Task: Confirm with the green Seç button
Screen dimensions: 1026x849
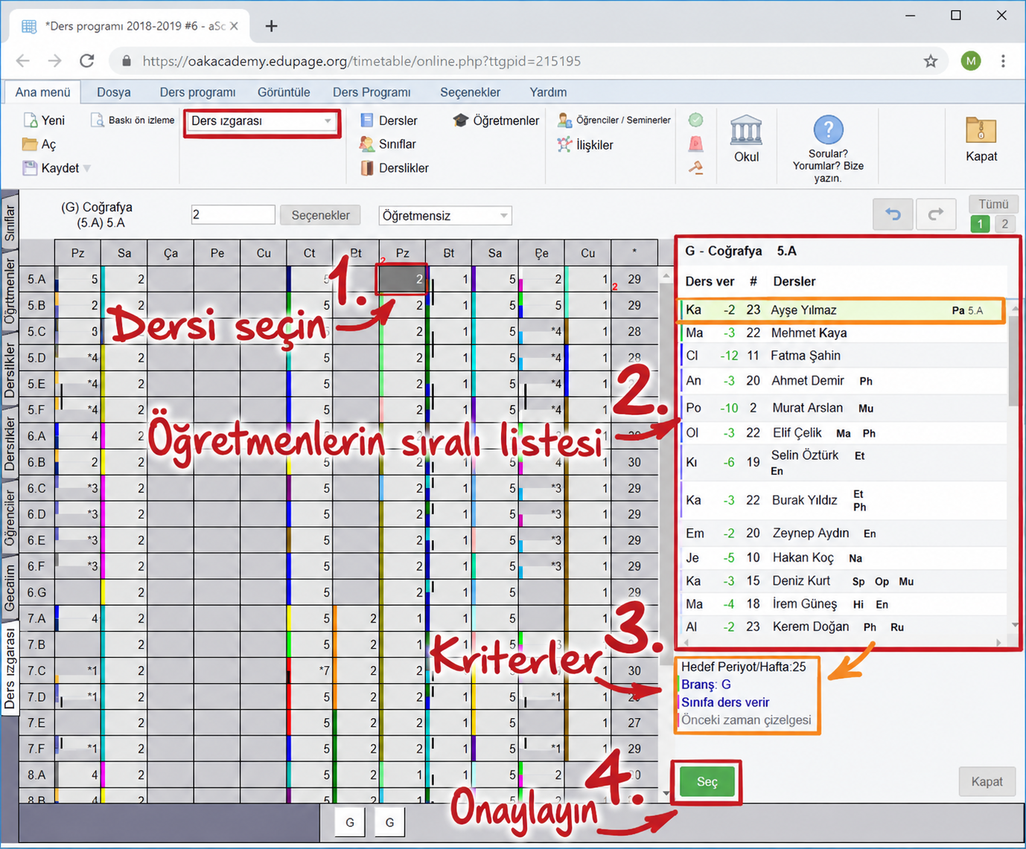Action: pyautogui.click(x=707, y=782)
